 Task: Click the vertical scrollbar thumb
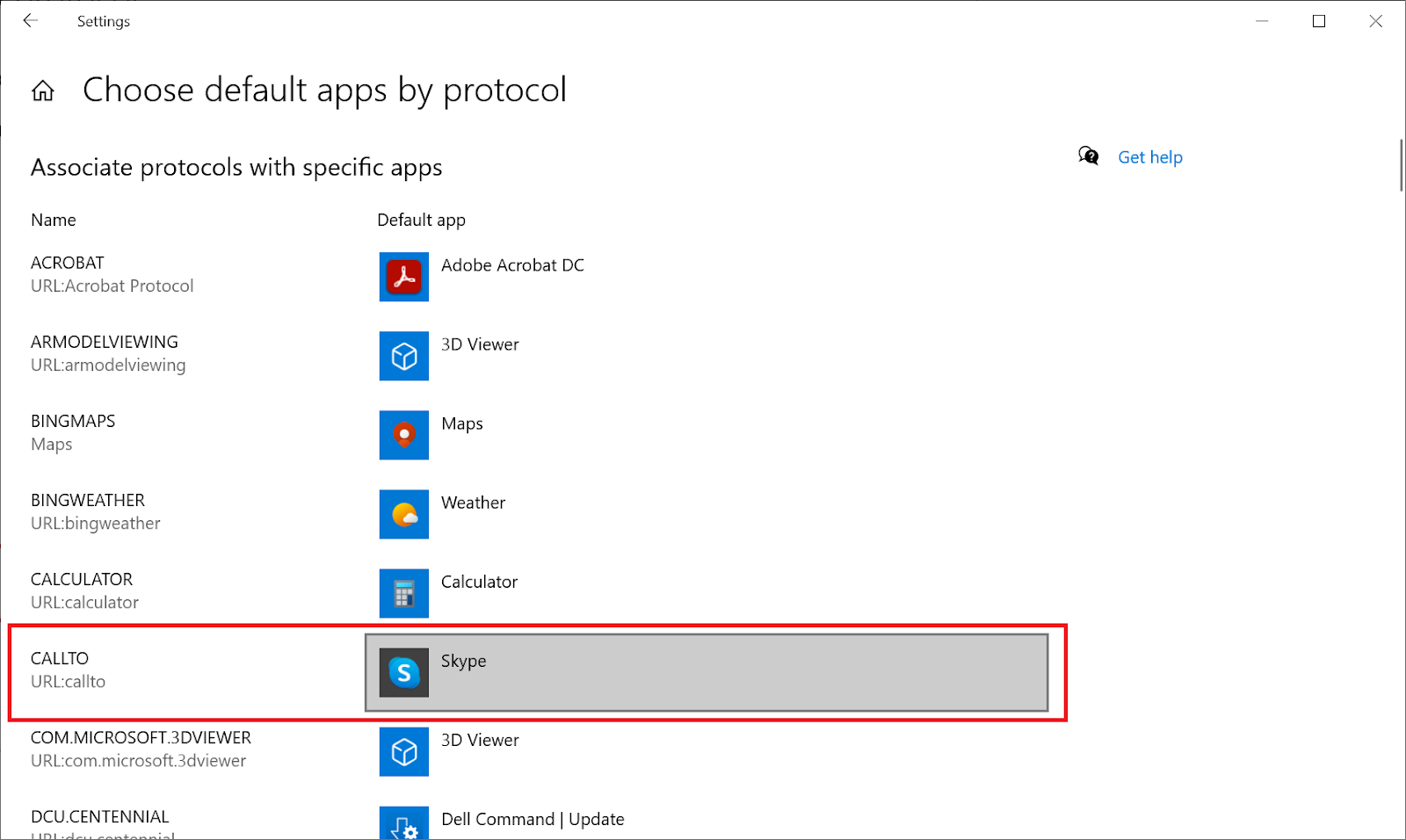click(x=1401, y=164)
